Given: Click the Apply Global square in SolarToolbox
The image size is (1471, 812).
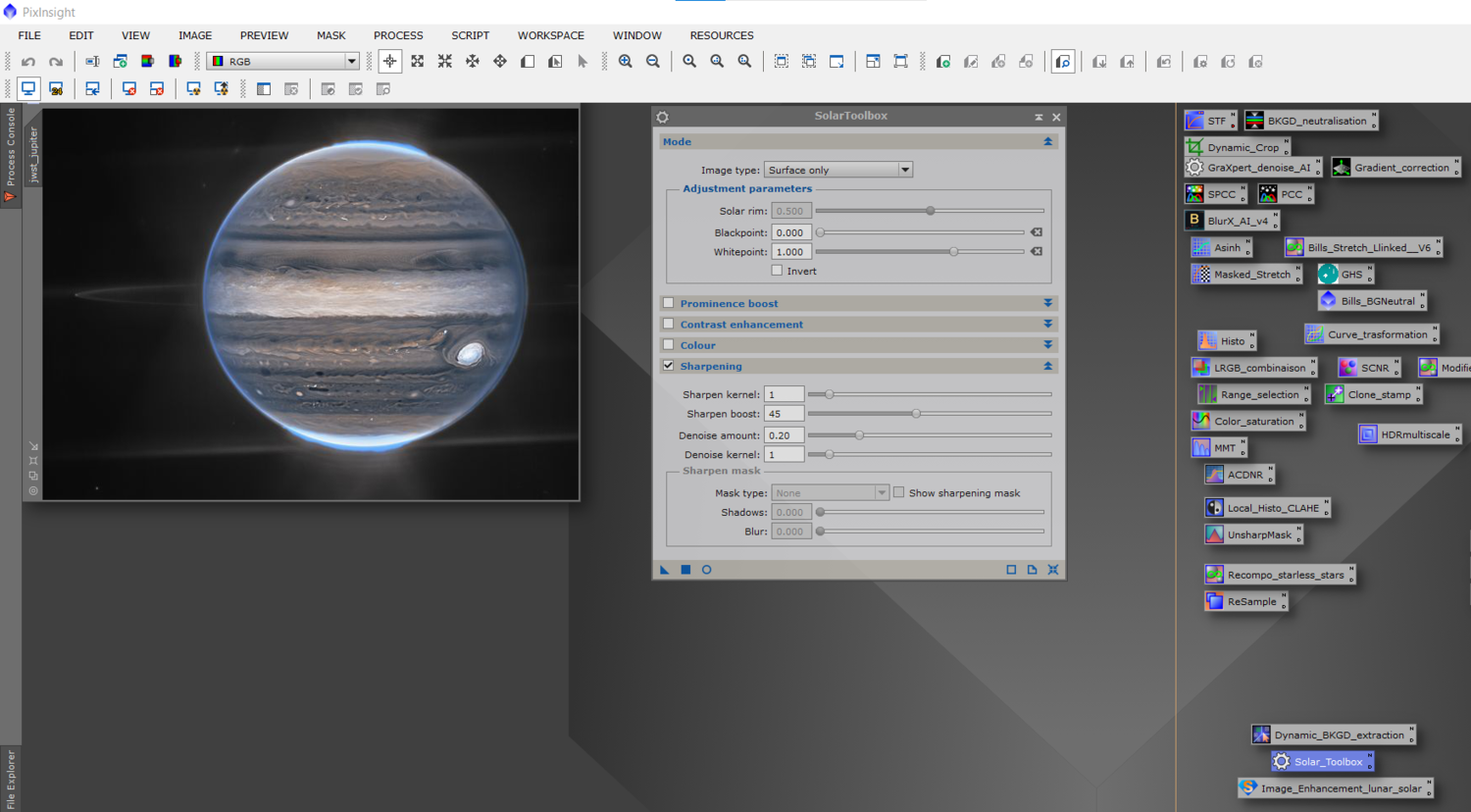Looking at the screenshot, I should [685, 570].
